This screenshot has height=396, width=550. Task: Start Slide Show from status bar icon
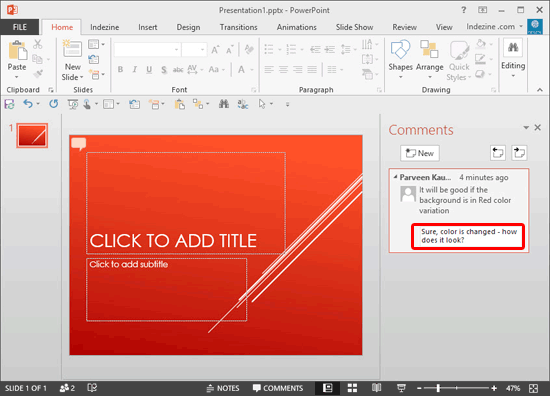[401, 388]
